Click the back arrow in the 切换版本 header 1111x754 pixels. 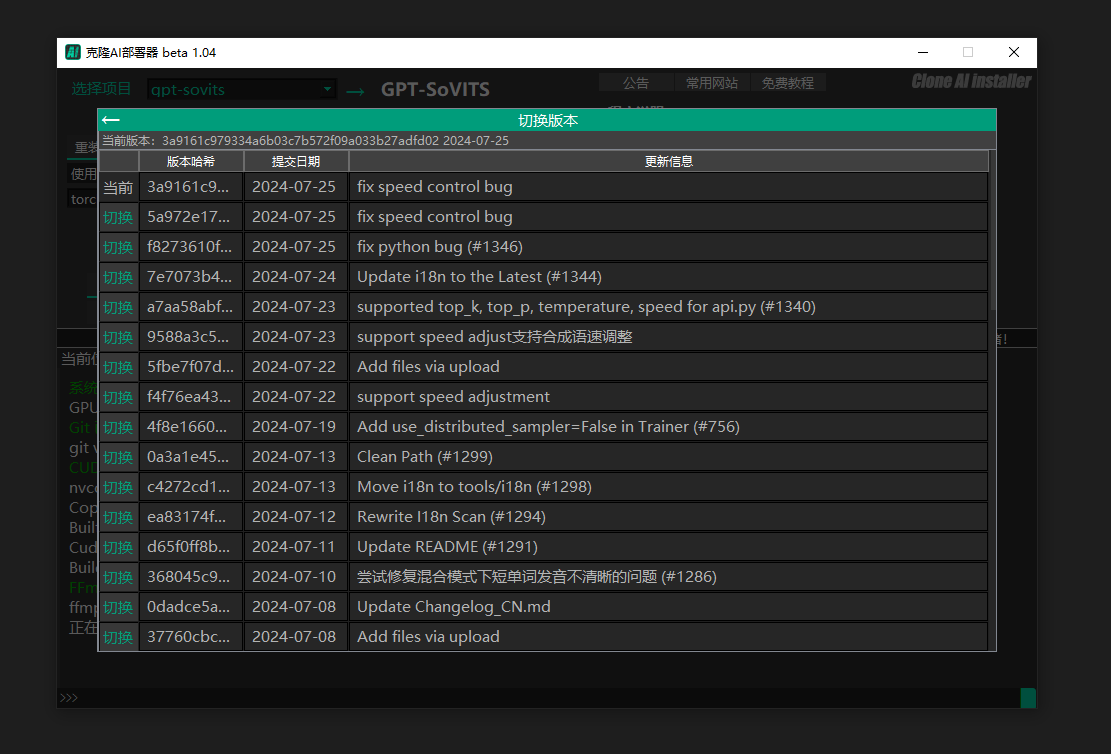coord(111,120)
